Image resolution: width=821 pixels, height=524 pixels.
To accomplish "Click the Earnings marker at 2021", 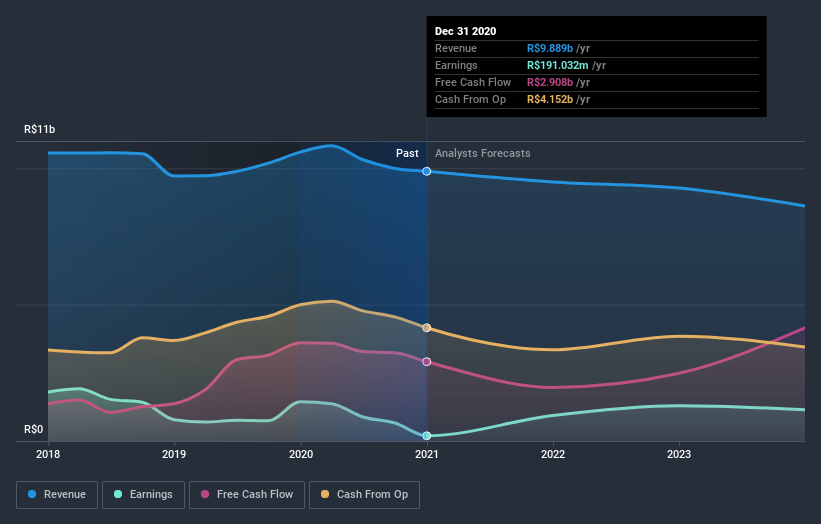I will [427, 436].
